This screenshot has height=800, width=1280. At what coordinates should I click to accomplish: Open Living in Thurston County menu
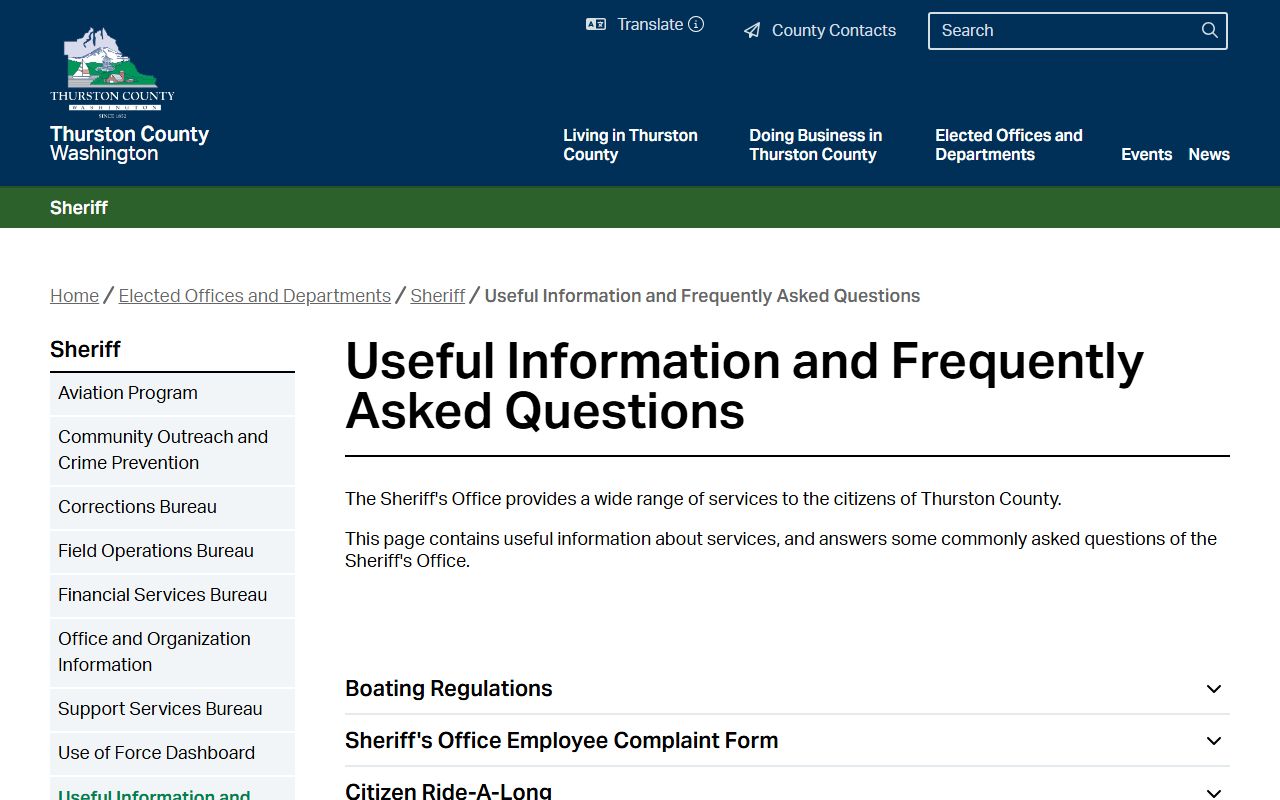pyautogui.click(x=630, y=145)
